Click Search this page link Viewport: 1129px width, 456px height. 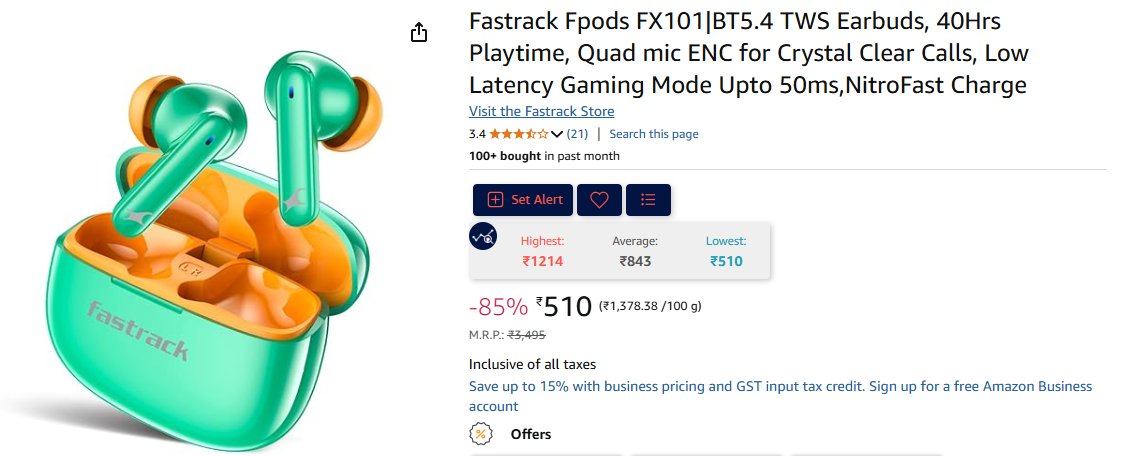coord(654,134)
